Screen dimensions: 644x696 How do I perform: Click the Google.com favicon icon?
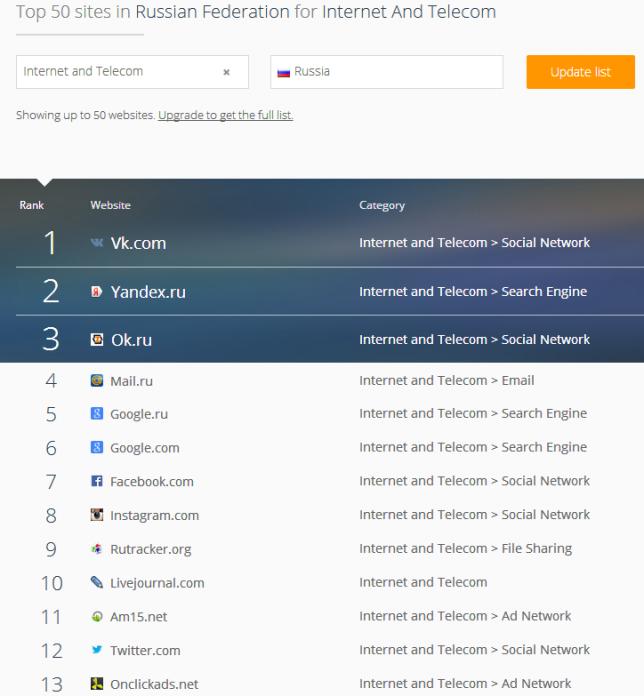click(x=97, y=447)
